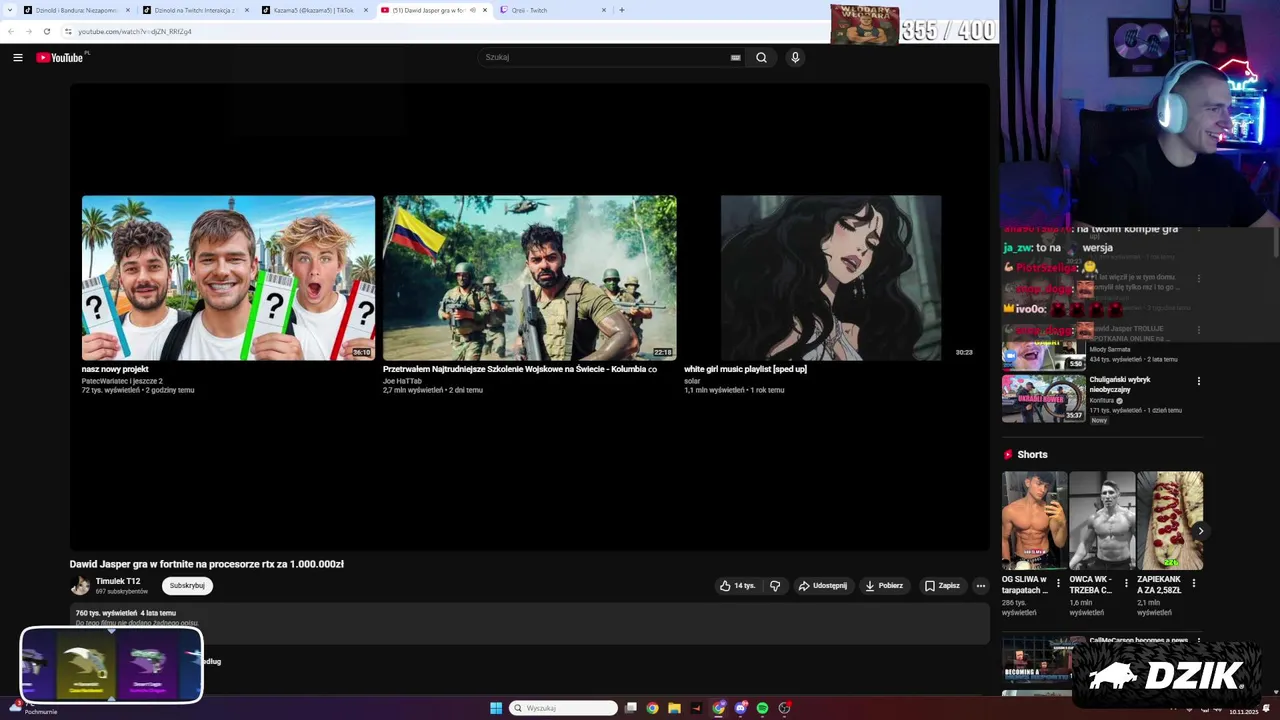The image size is (1280, 720).
Task: Close the Qreii - Twitch tab
Action: (x=604, y=10)
